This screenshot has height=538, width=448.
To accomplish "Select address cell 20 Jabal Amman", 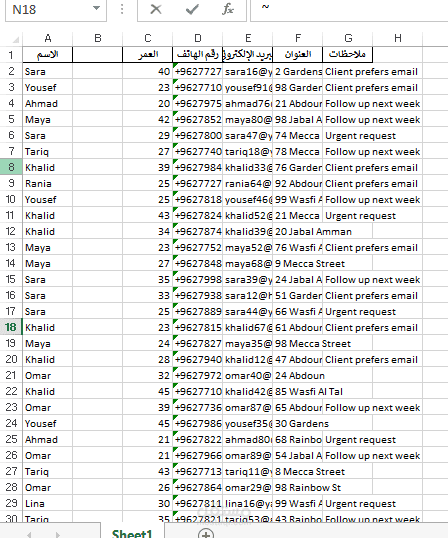I will tap(298, 231).
